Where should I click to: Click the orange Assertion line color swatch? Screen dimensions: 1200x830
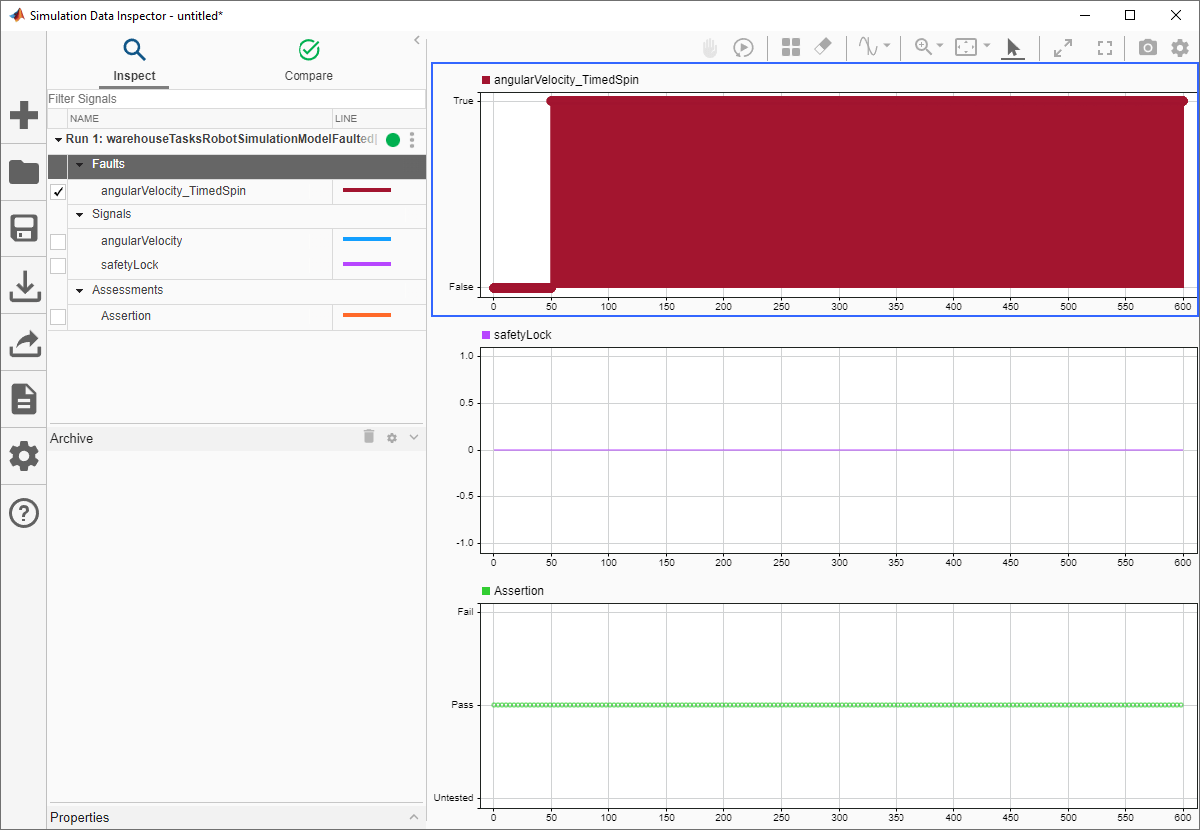pyautogui.click(x=366, y=316)
